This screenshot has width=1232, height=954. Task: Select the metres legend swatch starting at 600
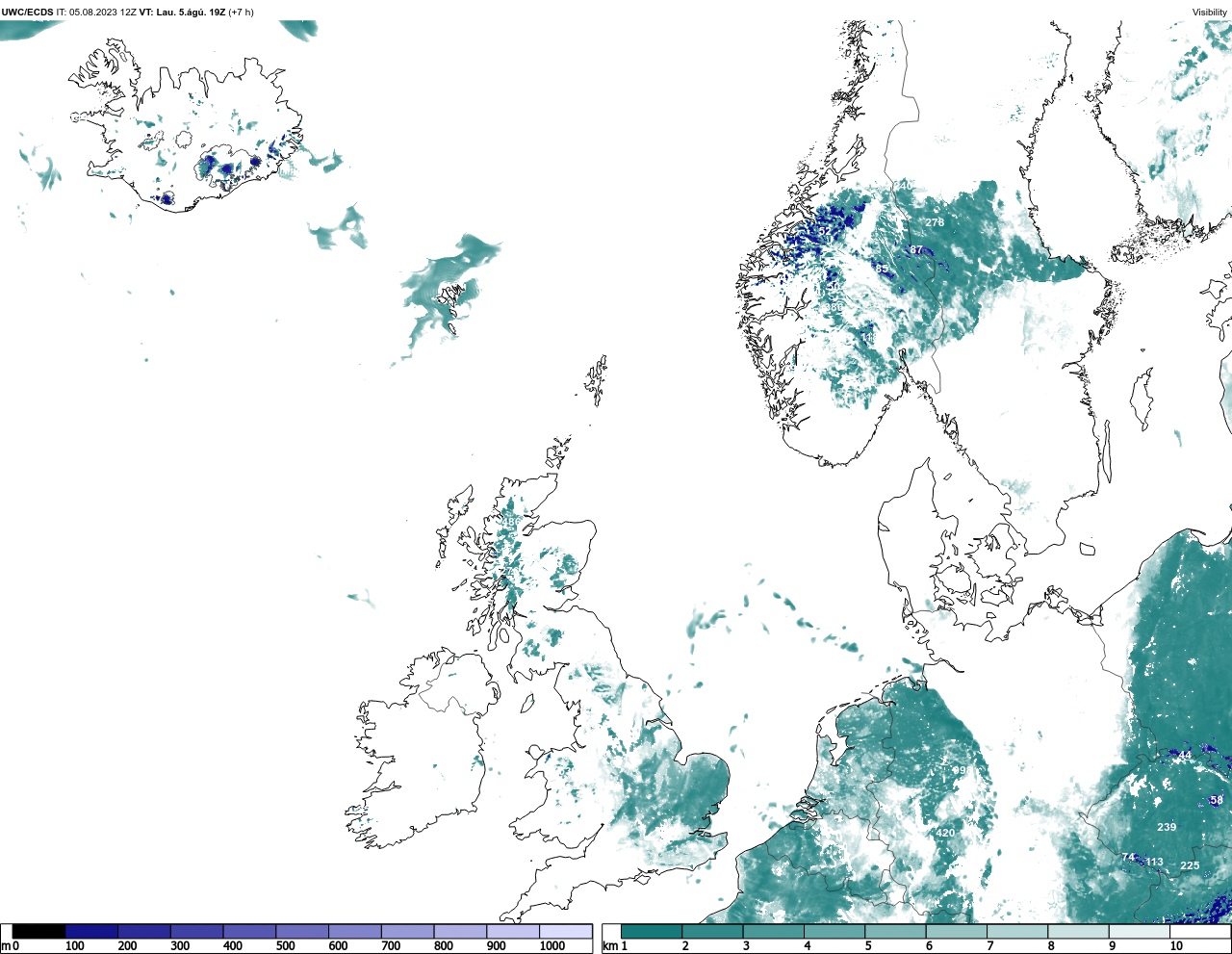(x=354, y=931)
